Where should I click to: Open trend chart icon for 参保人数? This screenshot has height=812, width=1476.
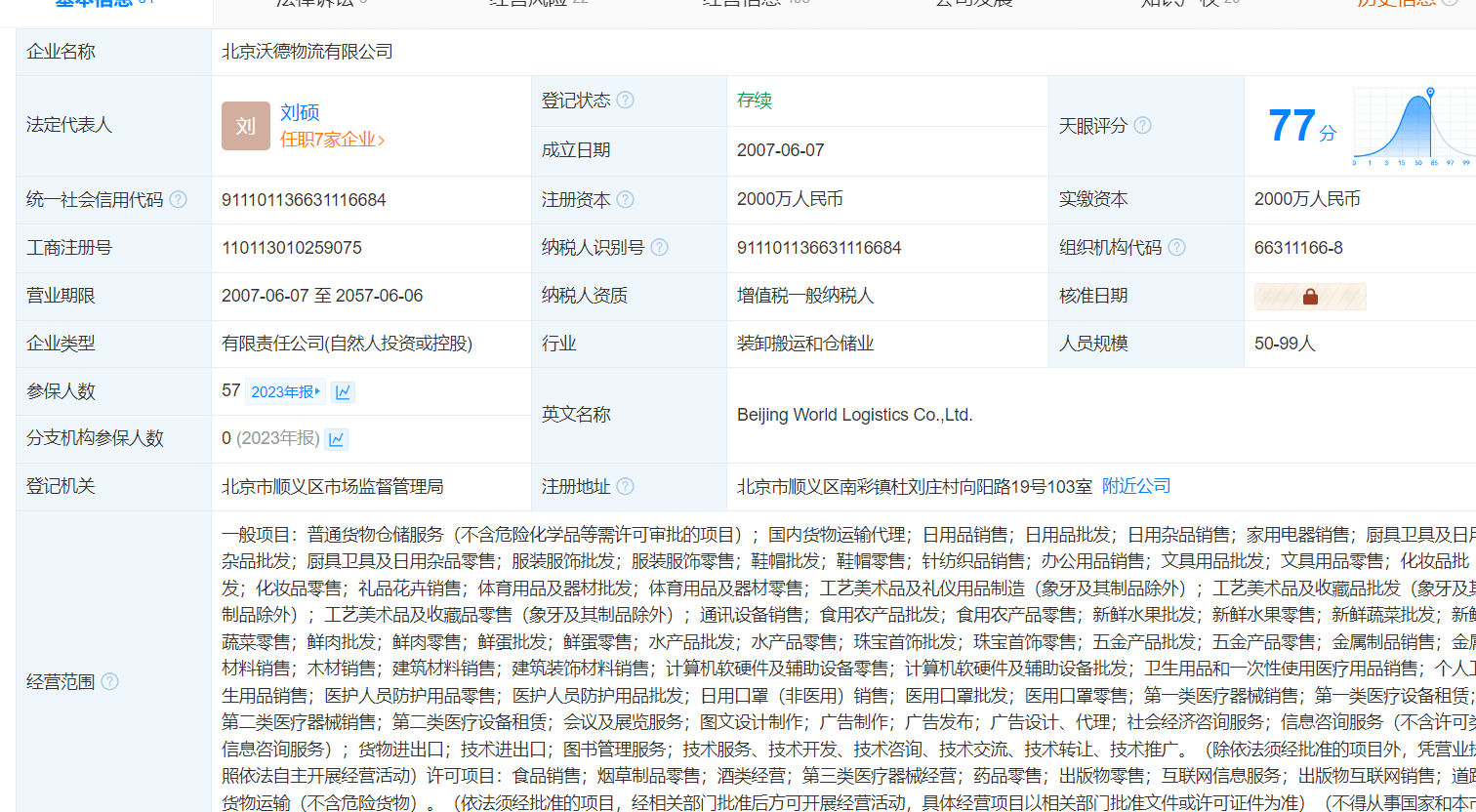coord(343,392)
